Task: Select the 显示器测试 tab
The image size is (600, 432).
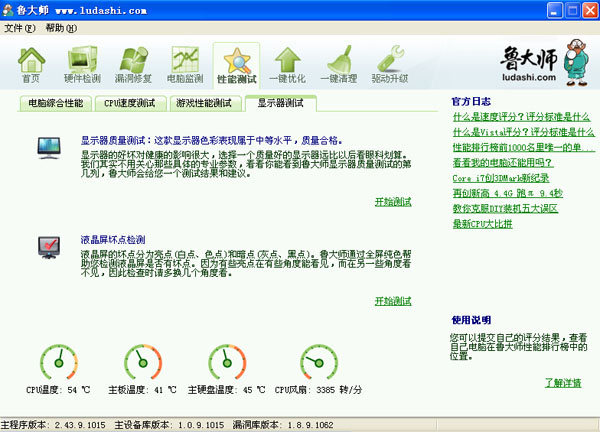Action: (x=280, y=103)
